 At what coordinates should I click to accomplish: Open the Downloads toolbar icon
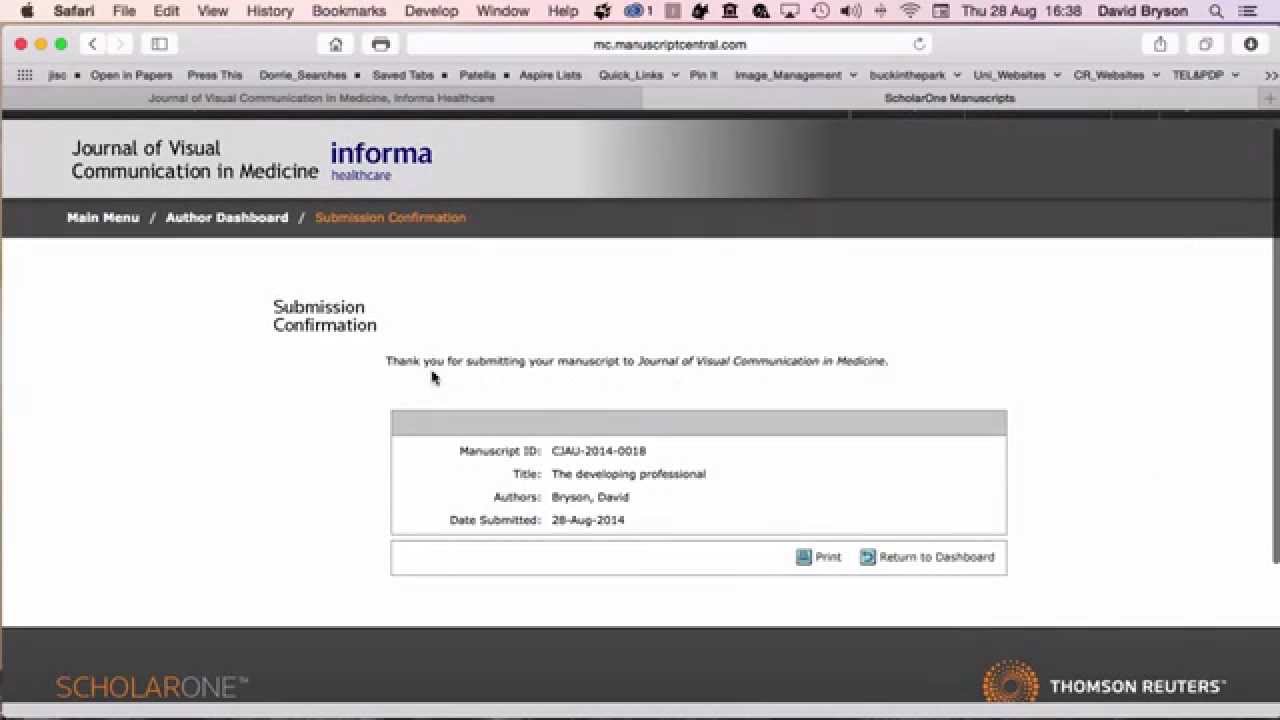coord(1250,44)
